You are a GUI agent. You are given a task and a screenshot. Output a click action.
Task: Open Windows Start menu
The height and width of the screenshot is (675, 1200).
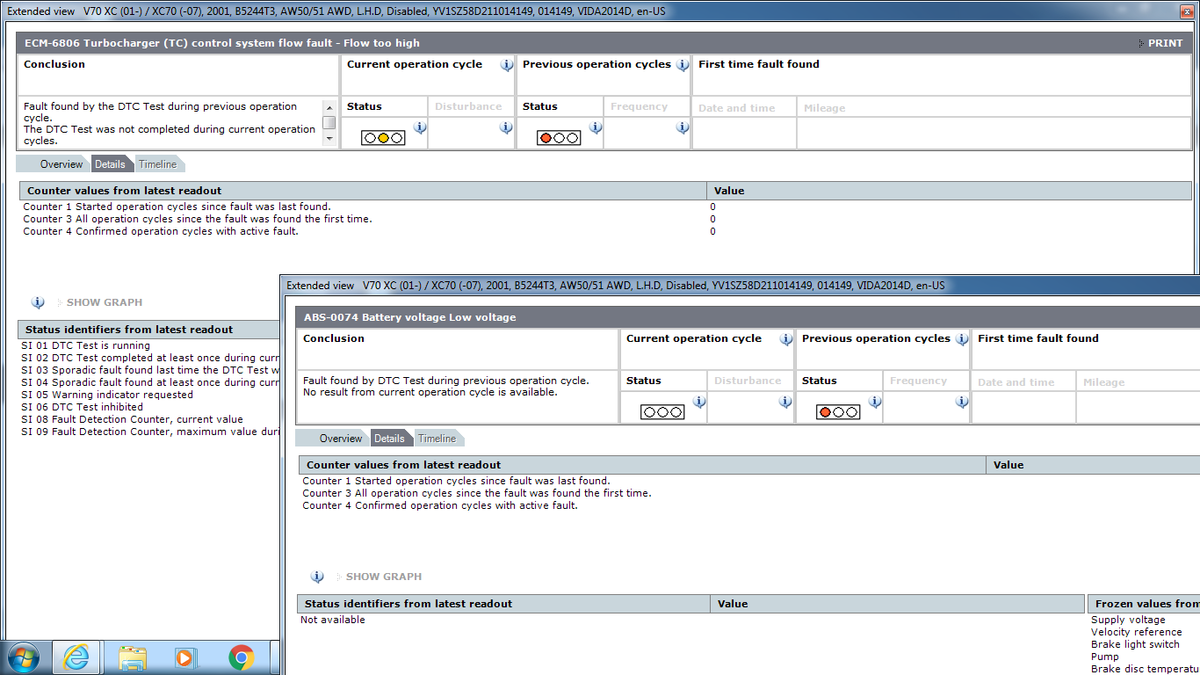pos(22,657)
